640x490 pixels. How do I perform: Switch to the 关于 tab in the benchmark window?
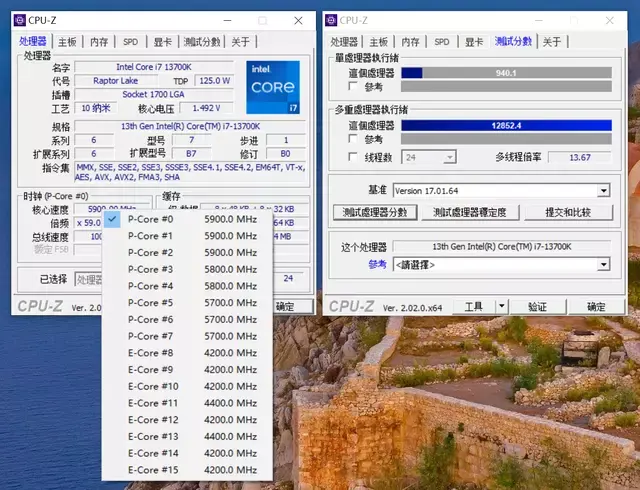552,42
